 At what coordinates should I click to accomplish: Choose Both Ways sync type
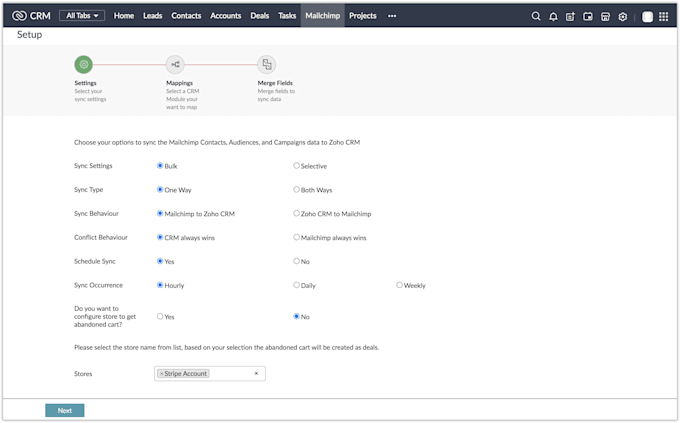pyautogui.click(x=296, y=190)
